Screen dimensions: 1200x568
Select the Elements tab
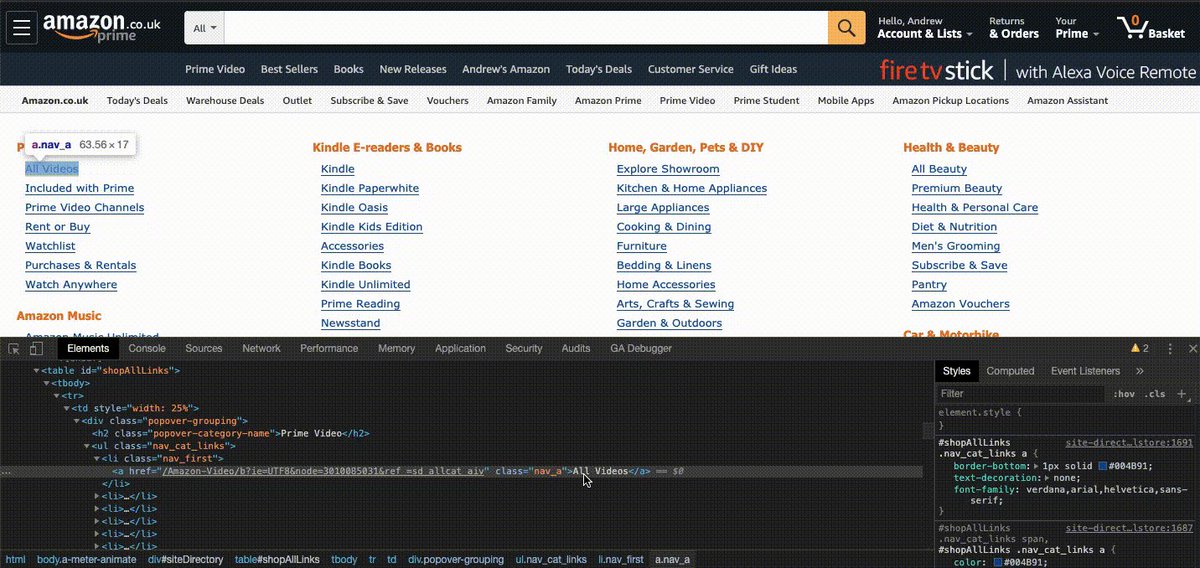click(88, 348)
